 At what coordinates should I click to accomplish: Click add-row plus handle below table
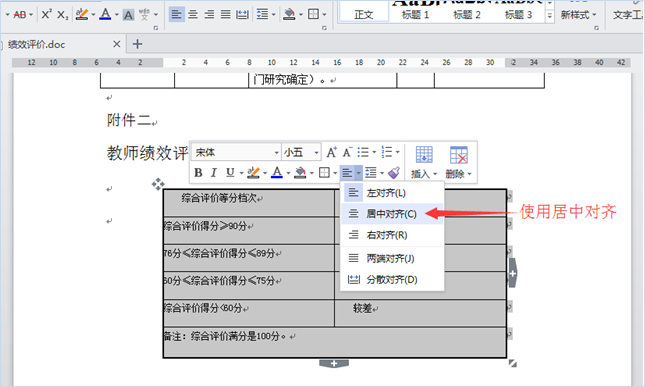(x=334, y=364)
